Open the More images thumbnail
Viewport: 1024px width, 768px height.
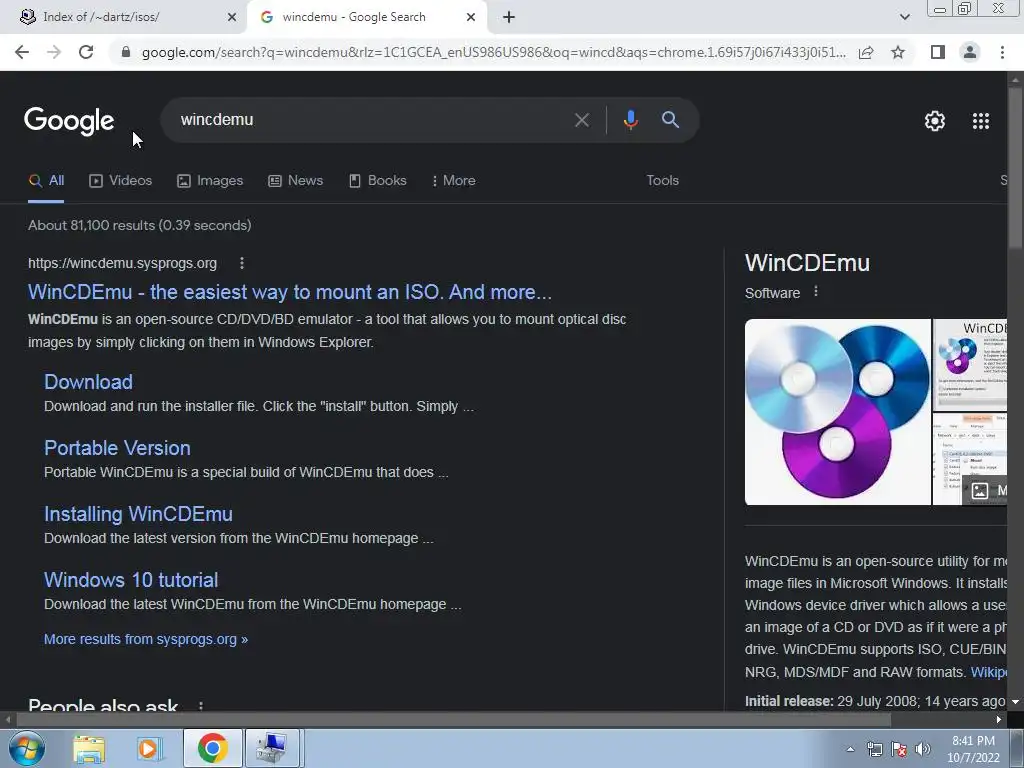(x=970, y=459)
